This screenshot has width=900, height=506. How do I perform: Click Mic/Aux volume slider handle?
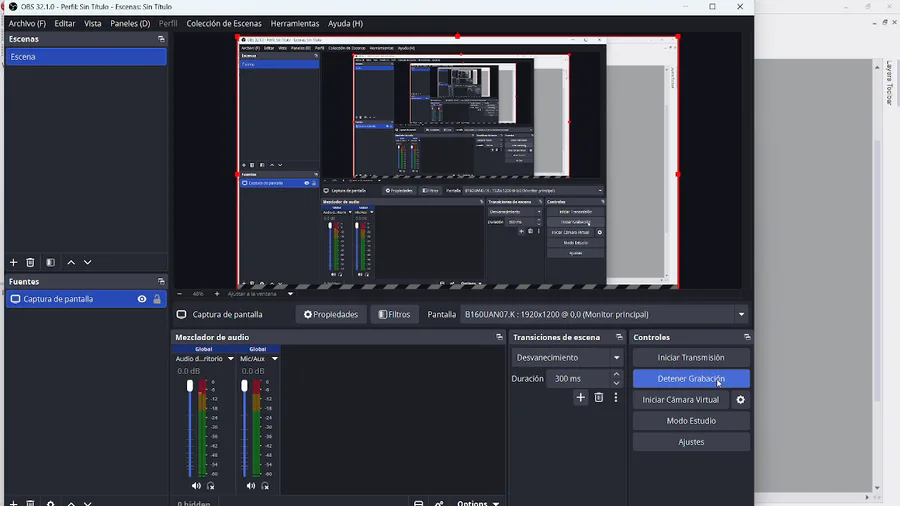245,386
